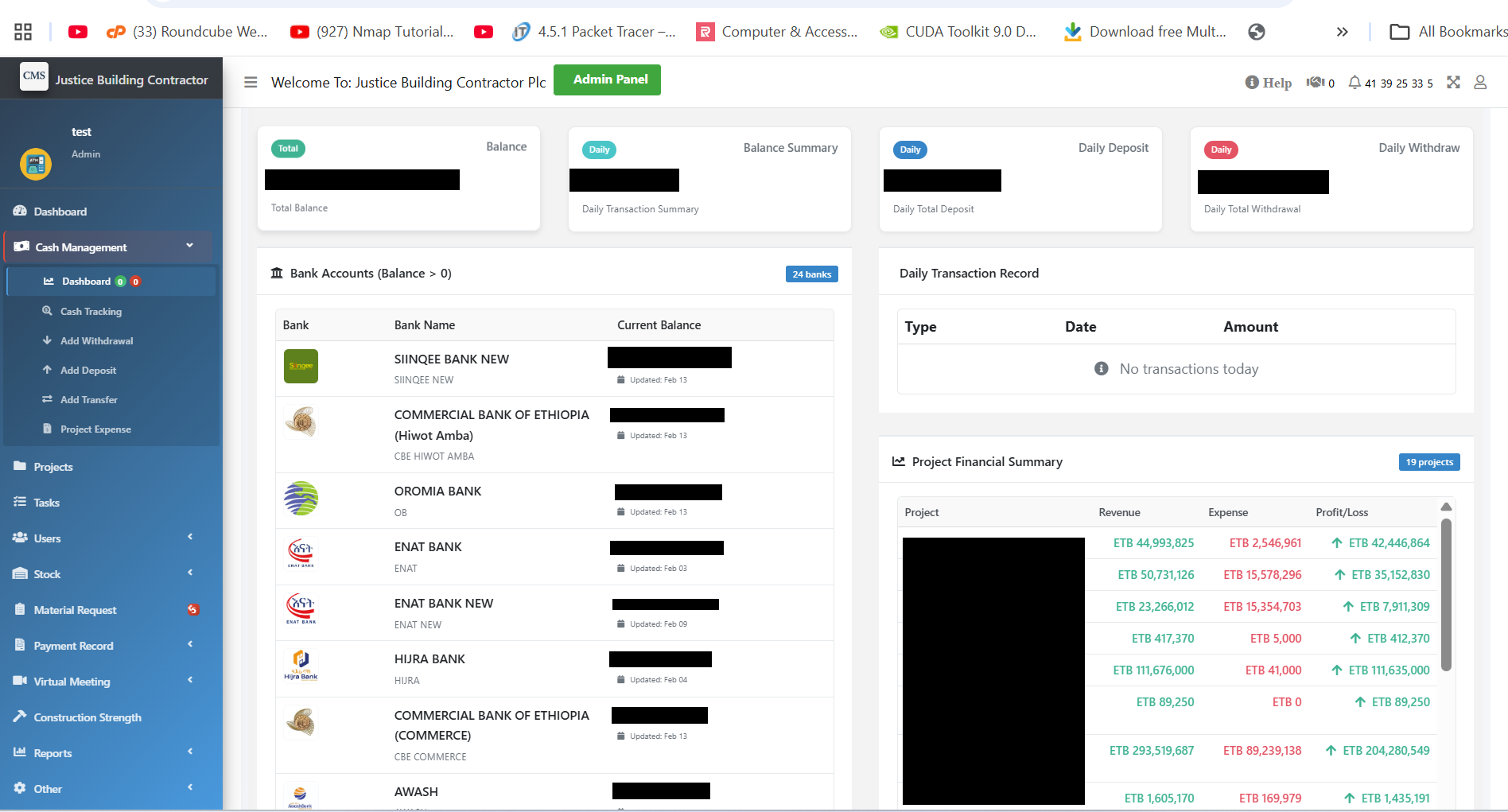1508x812 pixels.
Task: Open the Cash Tracking tool
Action: point(91,311)
